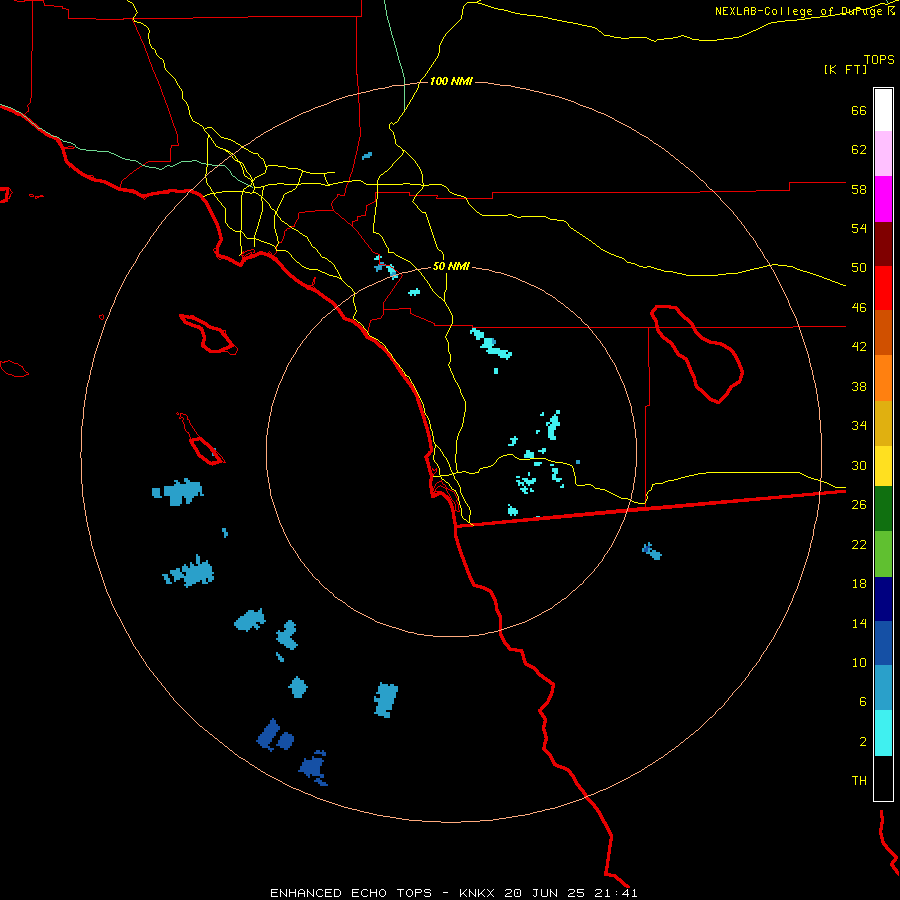
Task: Click the light blue legend swatch
Action: 883,688
